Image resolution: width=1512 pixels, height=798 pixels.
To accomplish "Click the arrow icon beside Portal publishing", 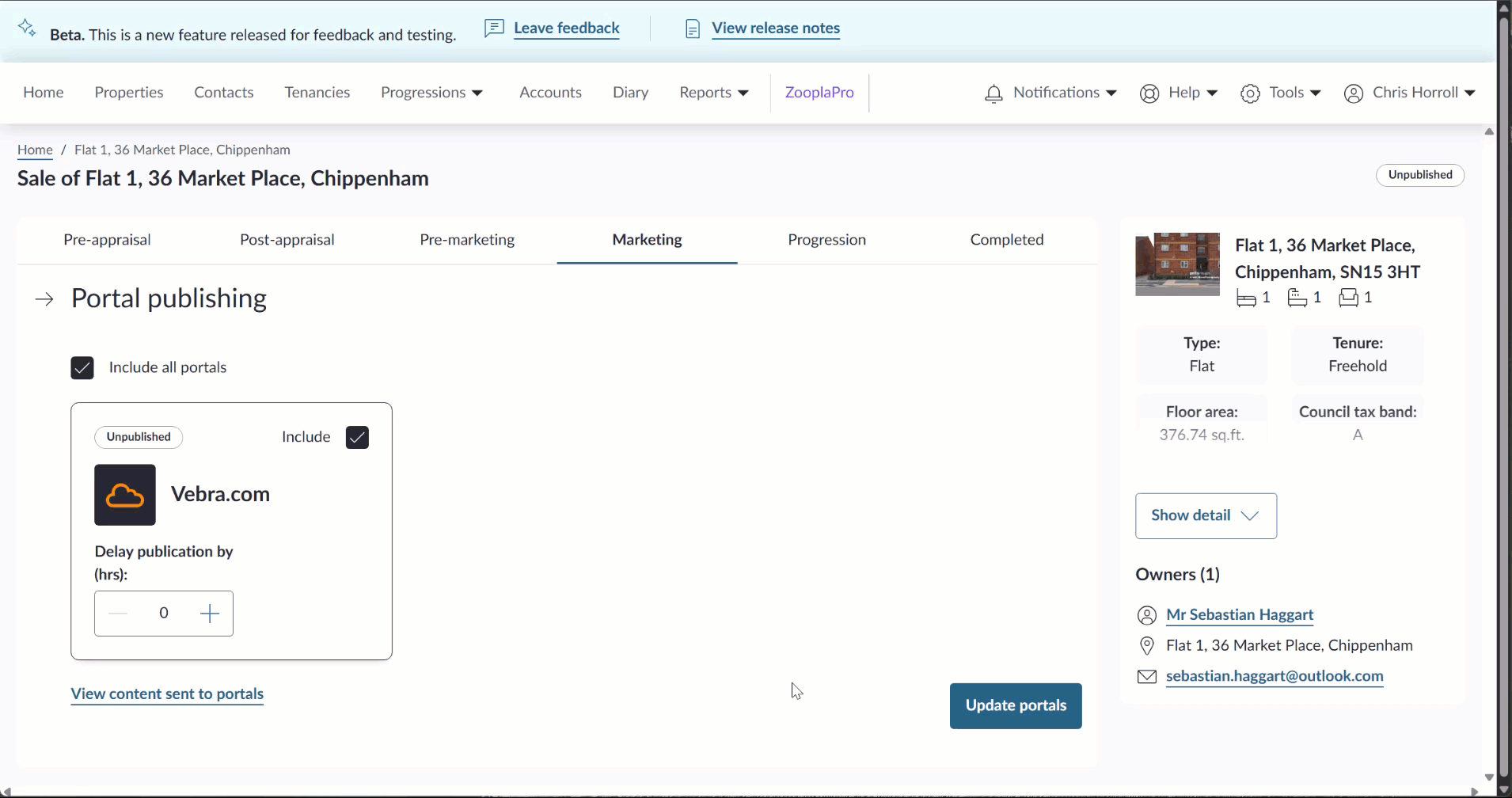I will pyautogui.click(x=44, y=299).
